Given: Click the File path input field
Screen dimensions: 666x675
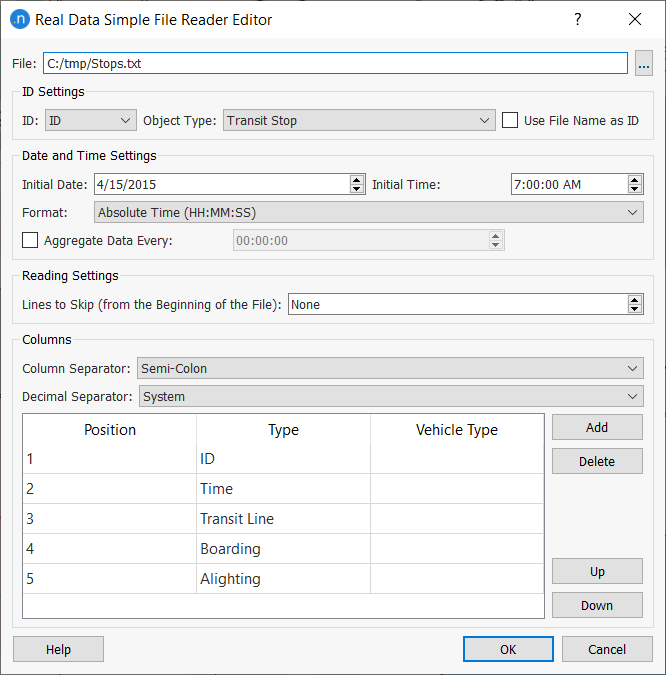Looking at the screenshot, I should point(335,63).
